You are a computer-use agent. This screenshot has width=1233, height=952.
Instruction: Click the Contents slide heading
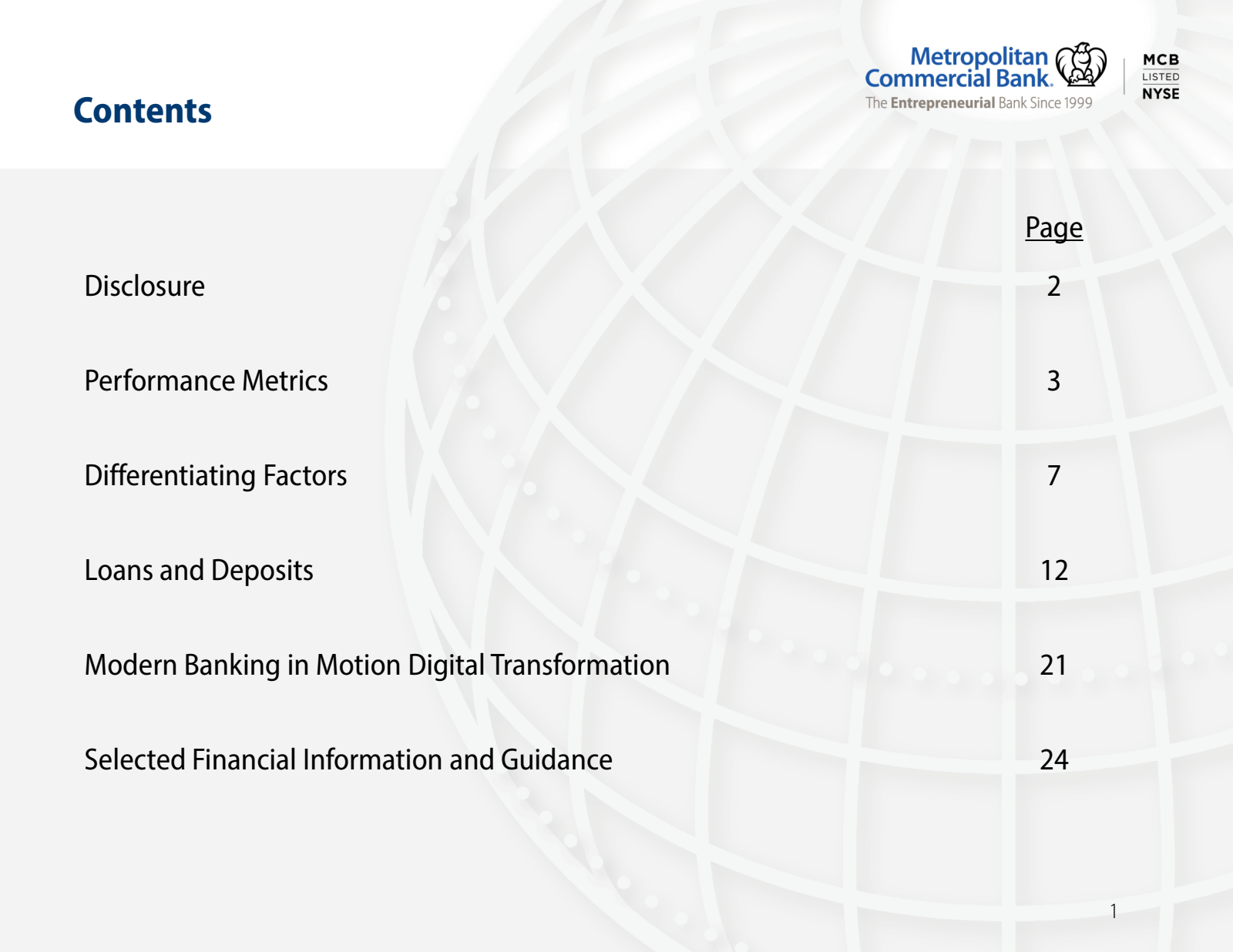[x=143, y=111]
